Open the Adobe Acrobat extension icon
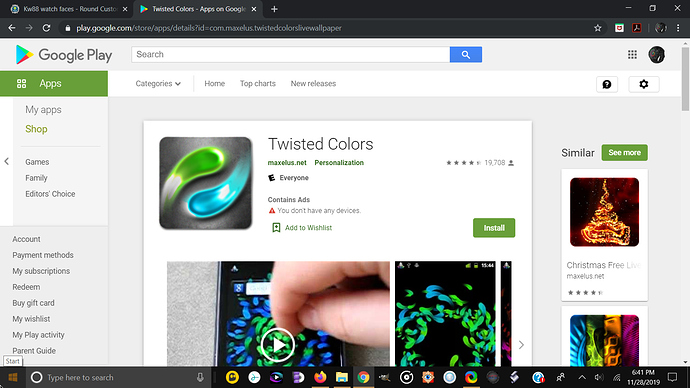Screen dimensions: 690x388 (637, 28)
